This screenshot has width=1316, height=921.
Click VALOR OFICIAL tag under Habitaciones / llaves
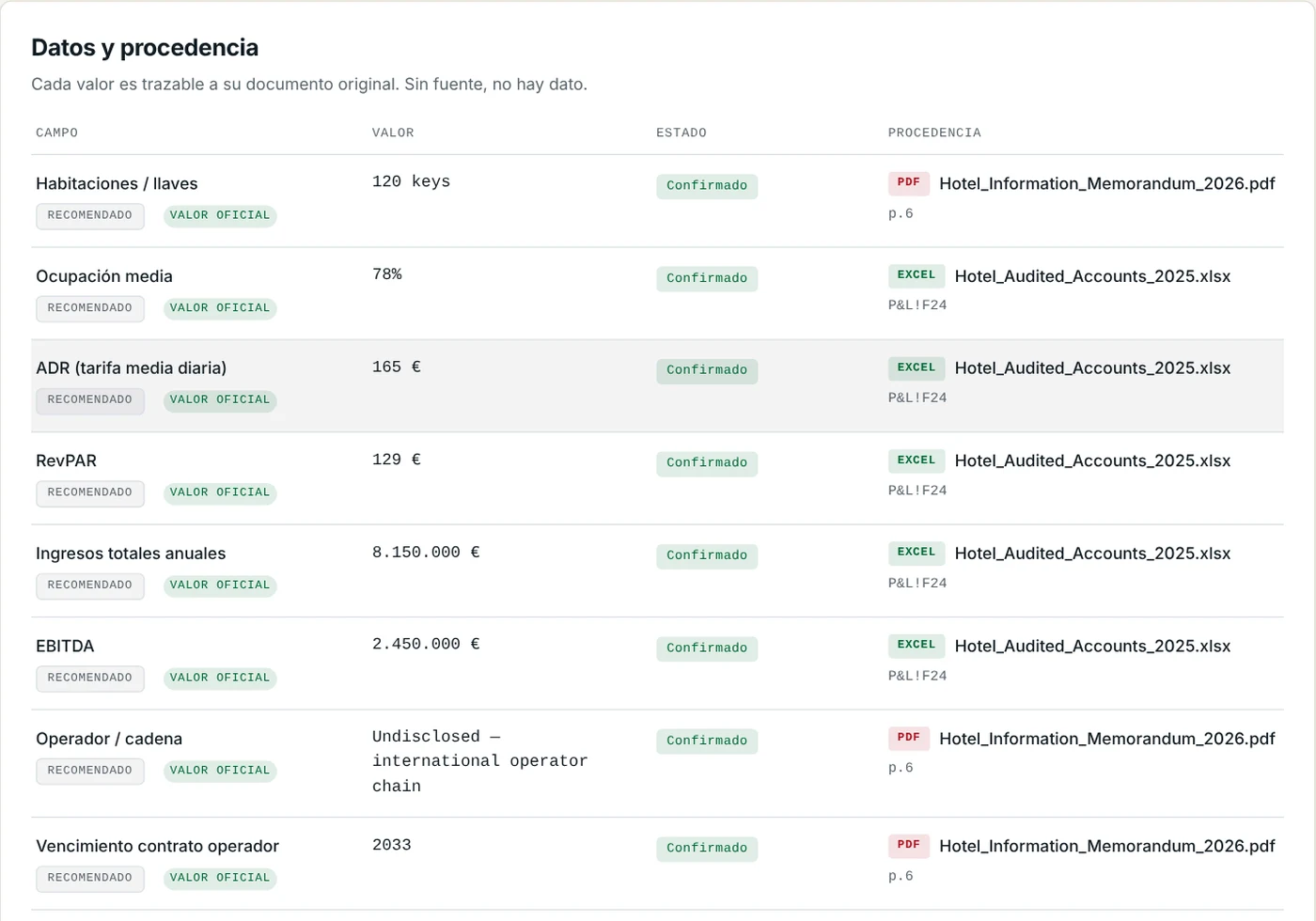point(220,215)
